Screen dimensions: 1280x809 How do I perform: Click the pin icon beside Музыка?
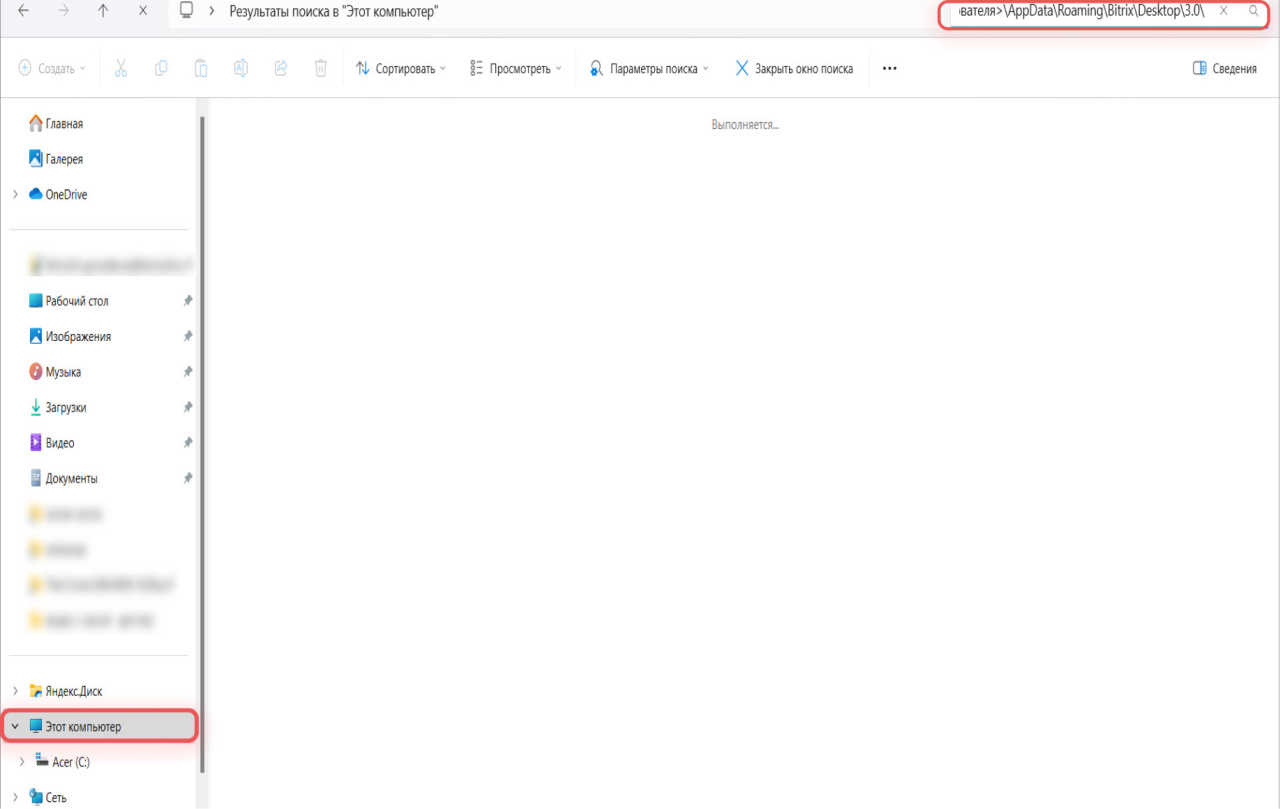pos(187,372)
